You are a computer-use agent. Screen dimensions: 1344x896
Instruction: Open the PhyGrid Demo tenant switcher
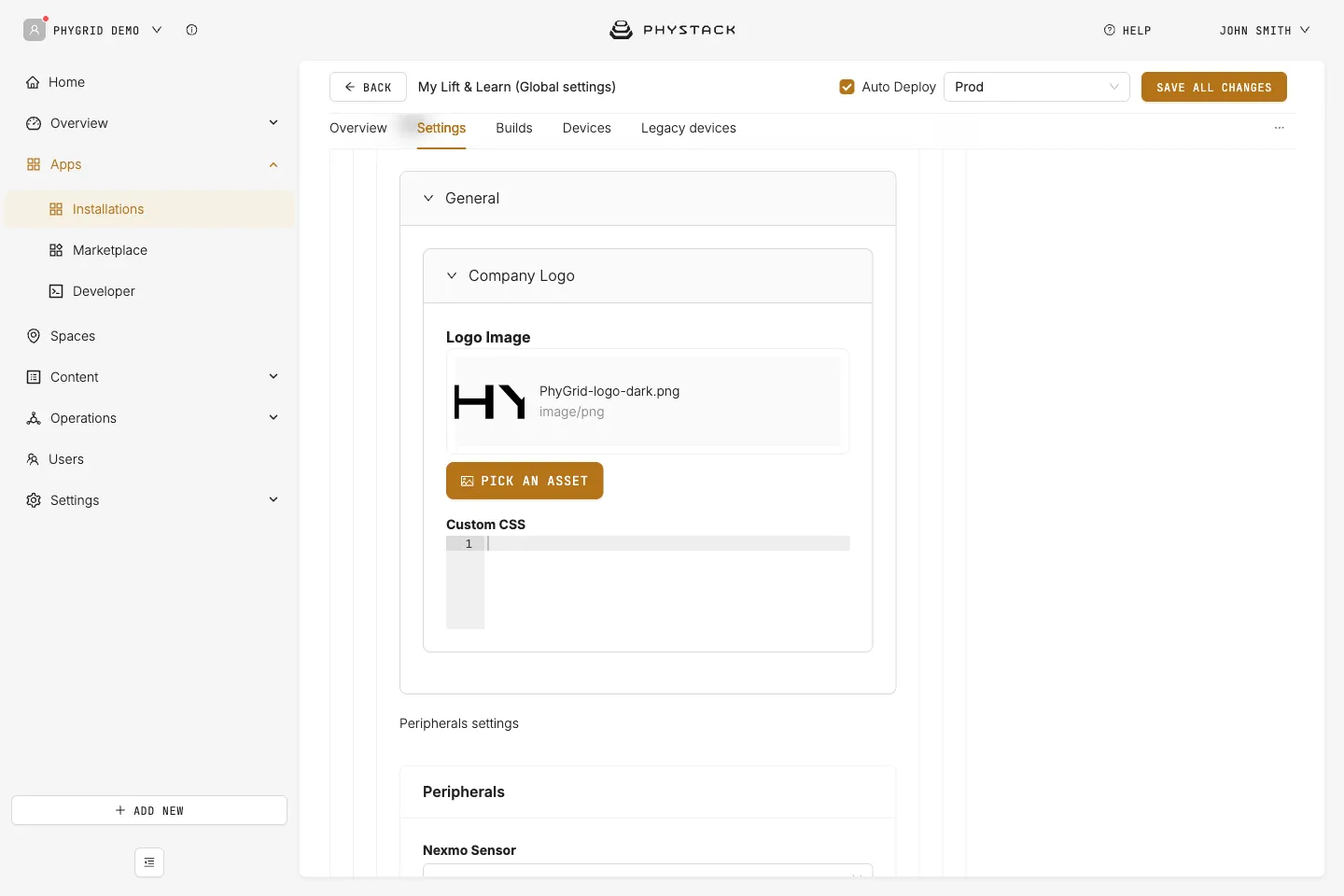107,30
